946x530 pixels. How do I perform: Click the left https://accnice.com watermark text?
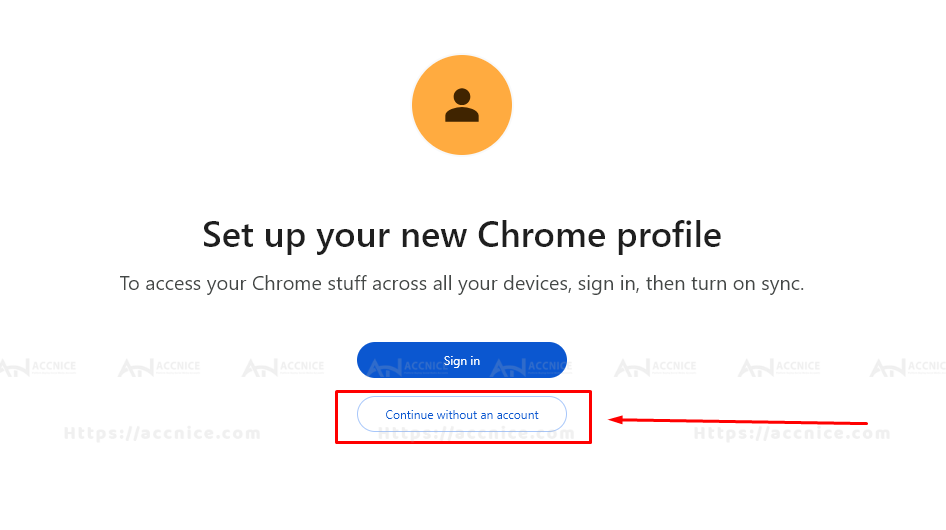162,433
